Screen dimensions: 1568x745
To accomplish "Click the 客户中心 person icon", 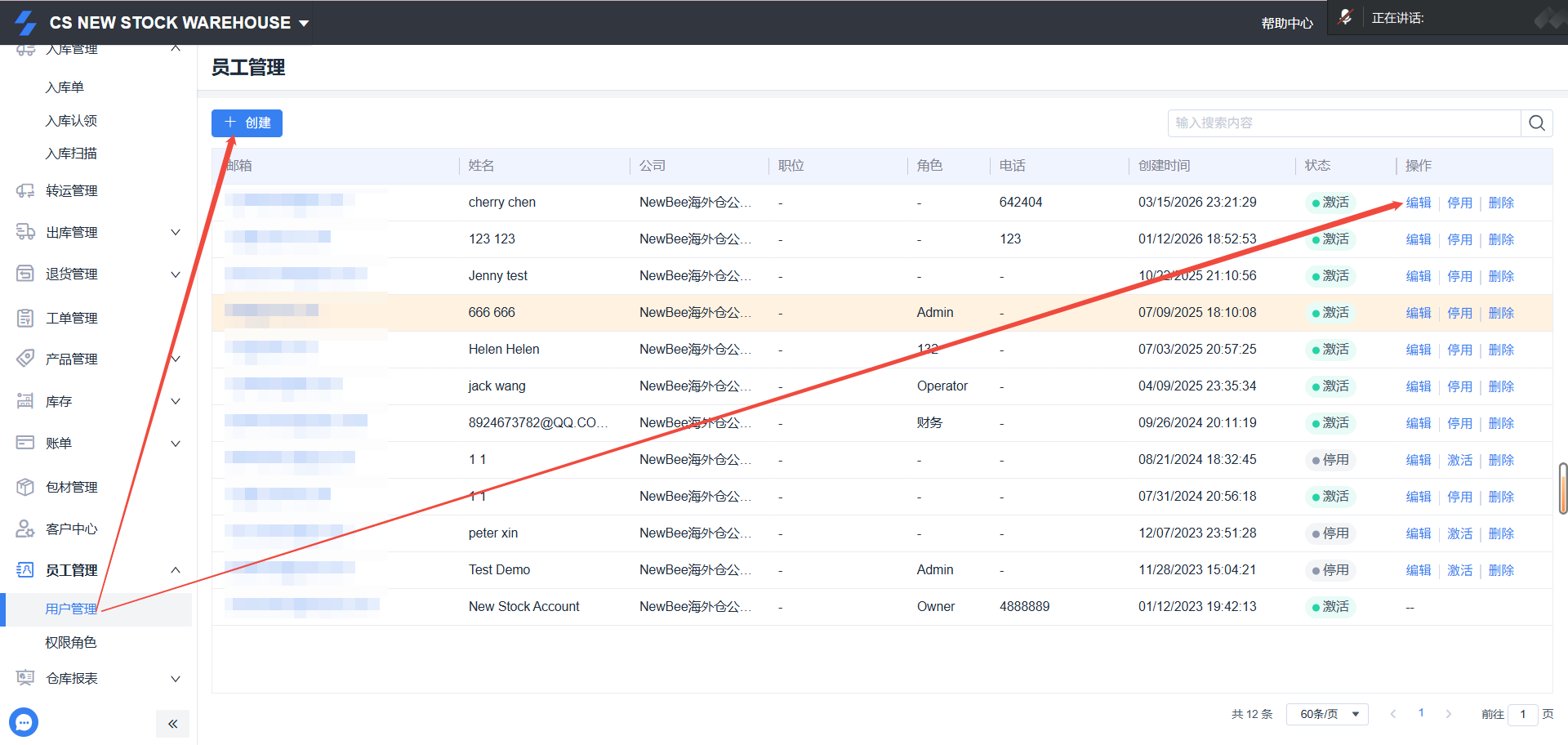I will (25, 529).
